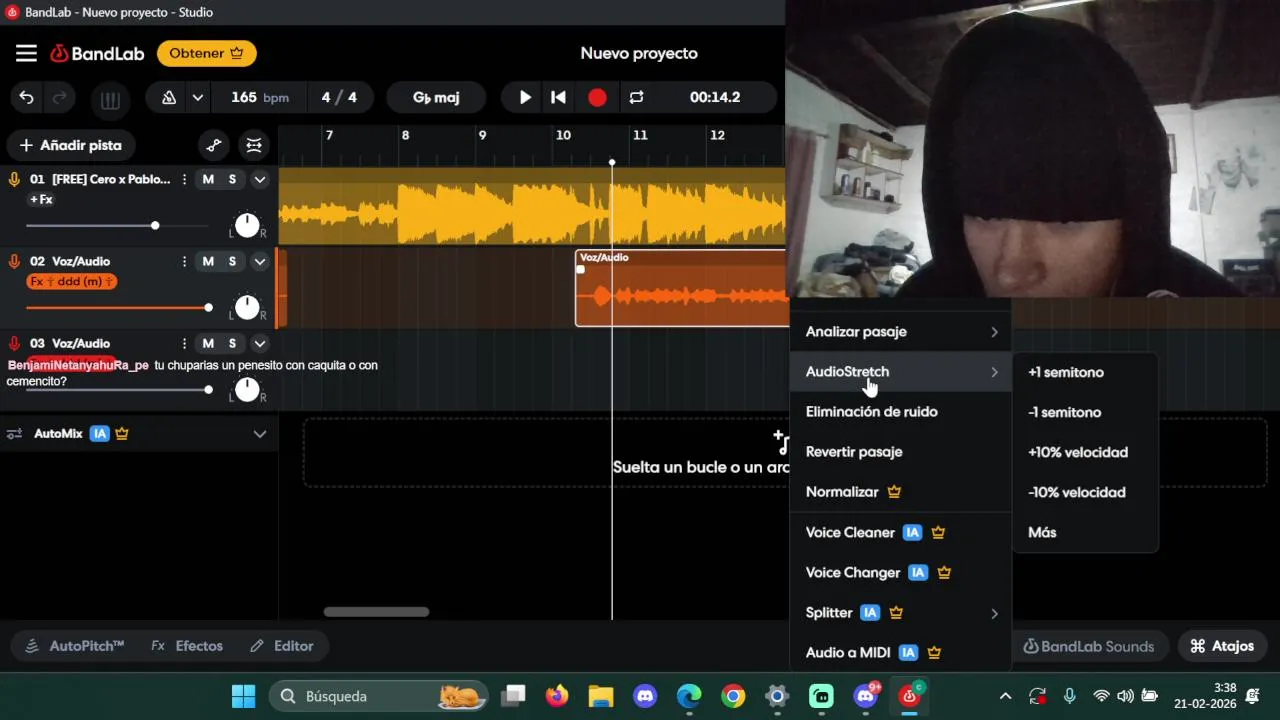Screen dimensions: 1280x720
Task: Open the automation curve tool
Action: [x=214, y=145]
